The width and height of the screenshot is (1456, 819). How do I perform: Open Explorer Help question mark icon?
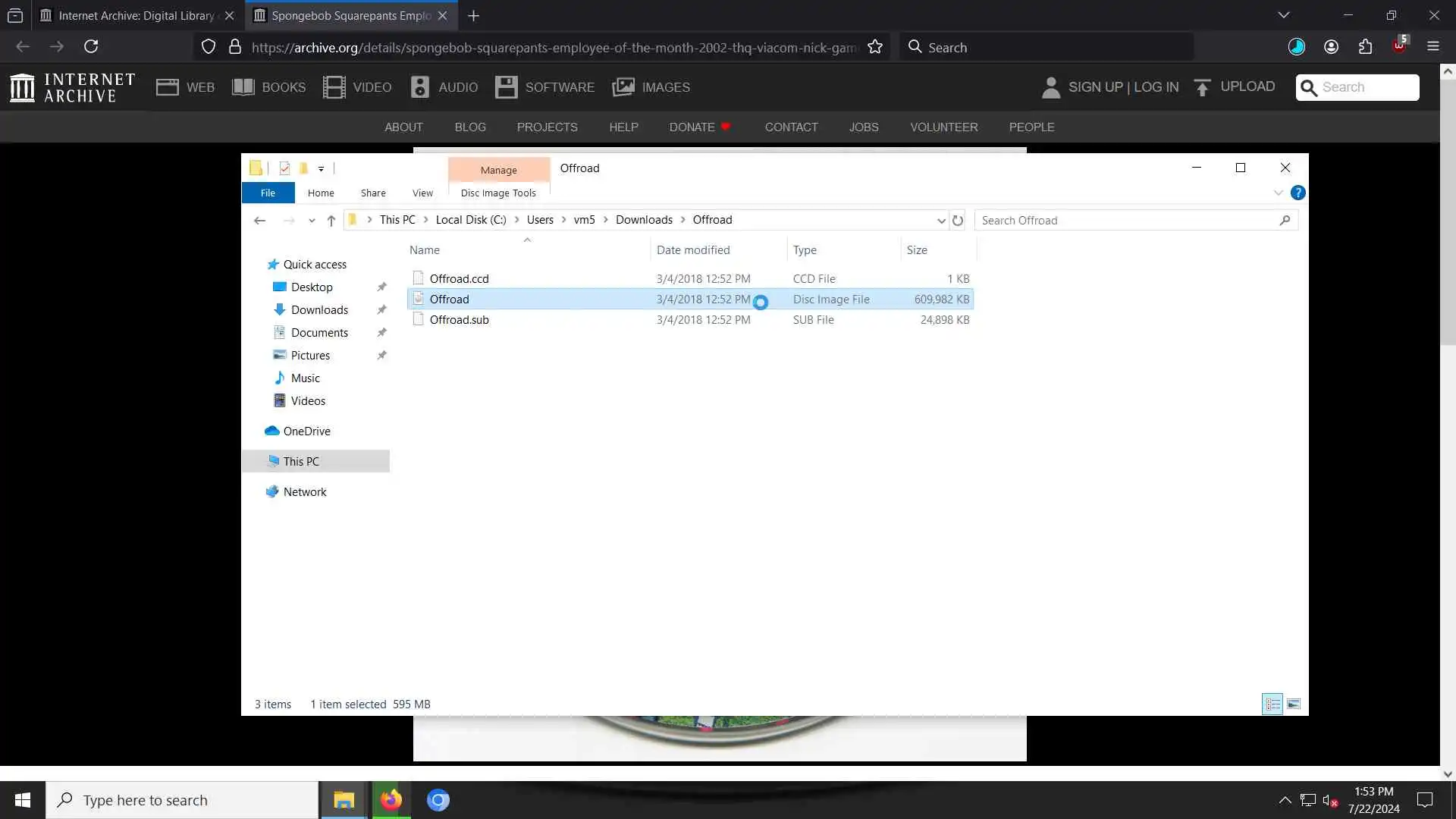click(x=1298, y=193)
